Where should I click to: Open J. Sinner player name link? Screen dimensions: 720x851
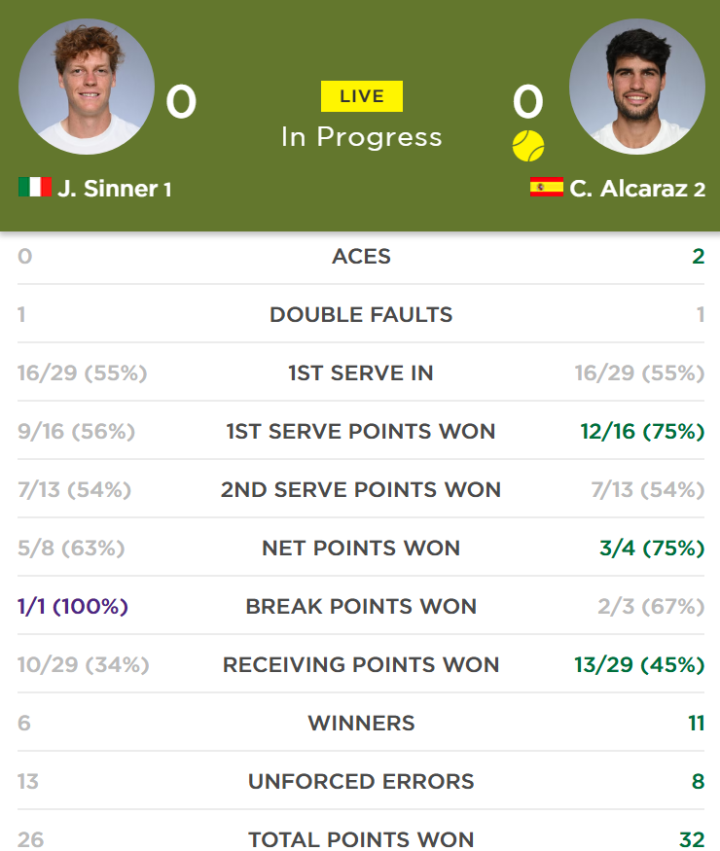click(107, 188)
